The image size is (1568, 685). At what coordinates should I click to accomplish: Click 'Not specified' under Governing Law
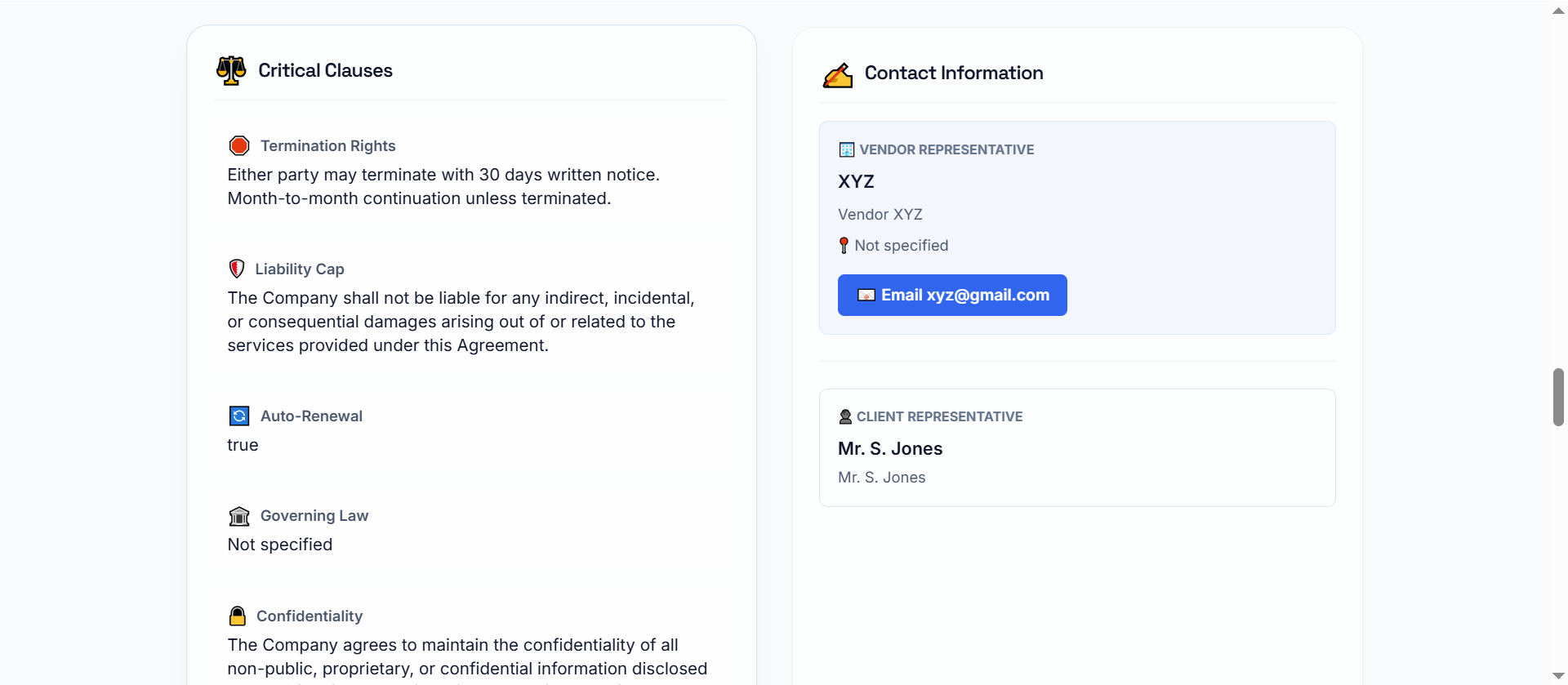pos(280,545)
